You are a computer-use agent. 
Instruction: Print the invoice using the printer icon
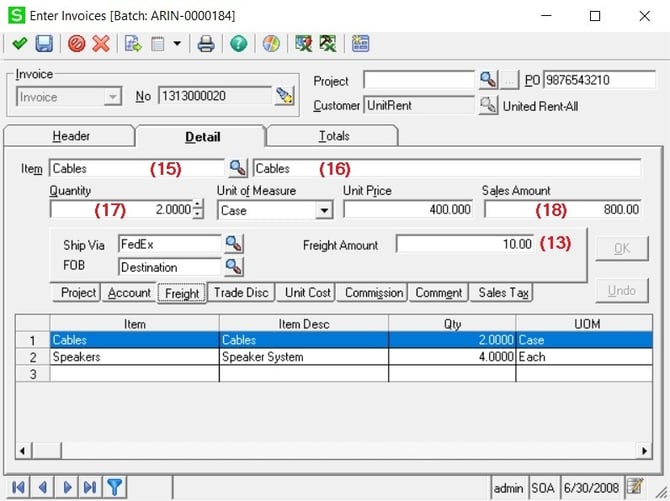click(x=206, y=44)
